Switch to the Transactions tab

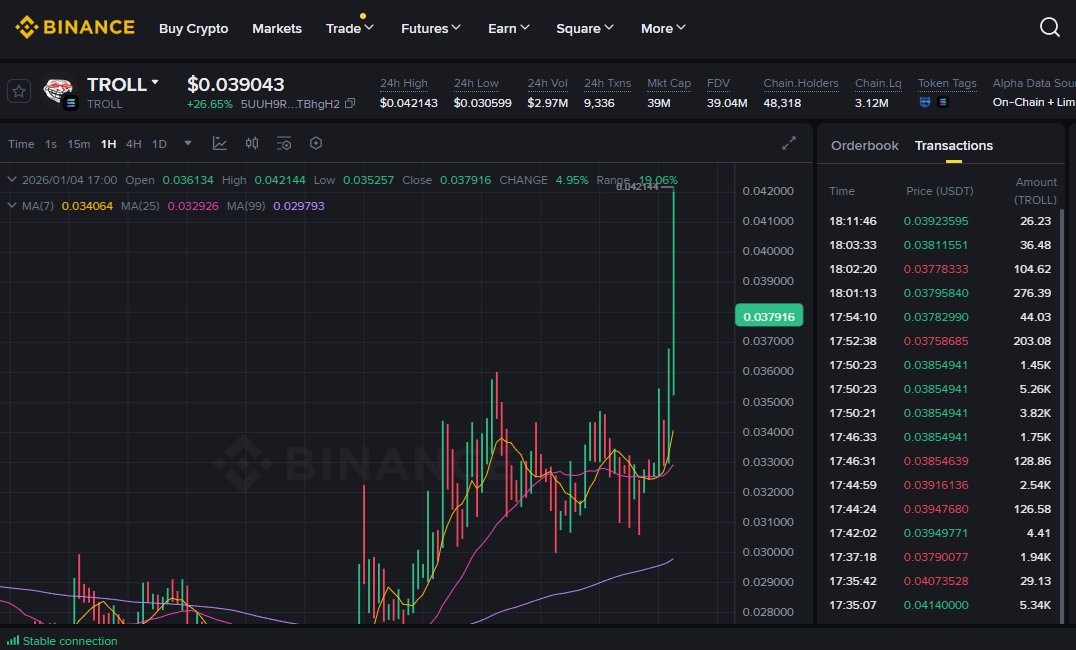[953, 146]
